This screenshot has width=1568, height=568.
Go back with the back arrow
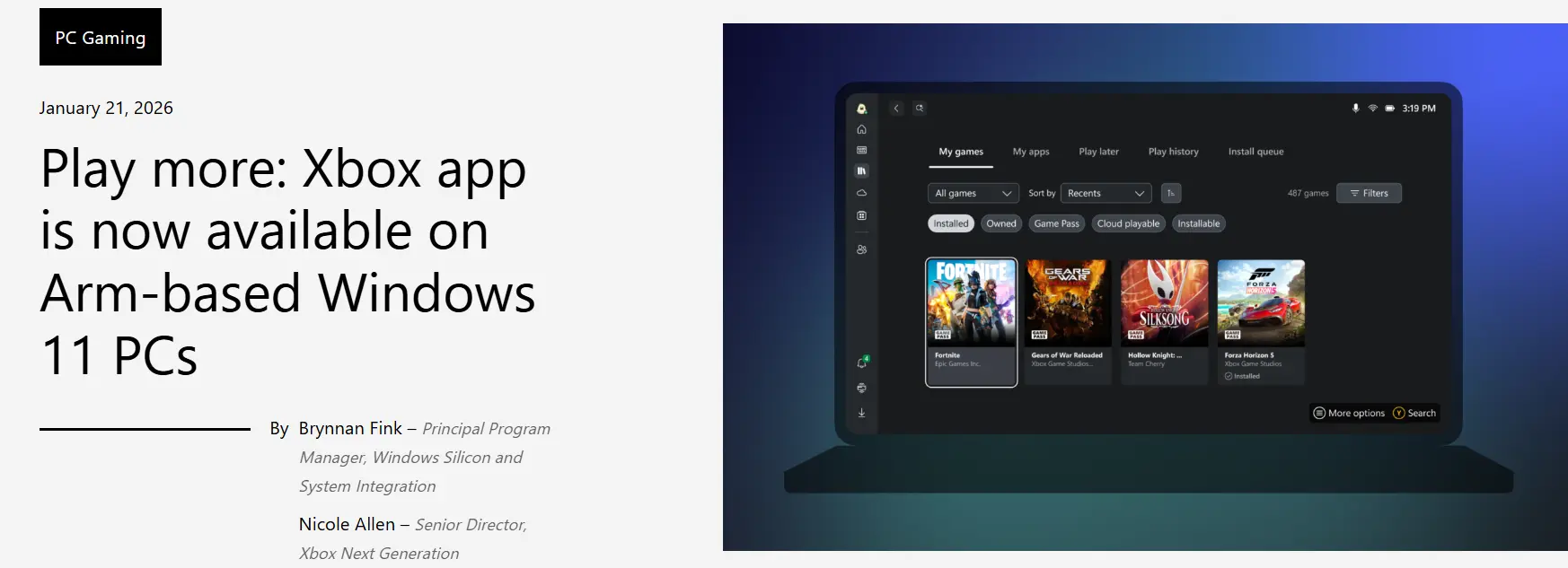pyautogui.click(x=896, y=108)
